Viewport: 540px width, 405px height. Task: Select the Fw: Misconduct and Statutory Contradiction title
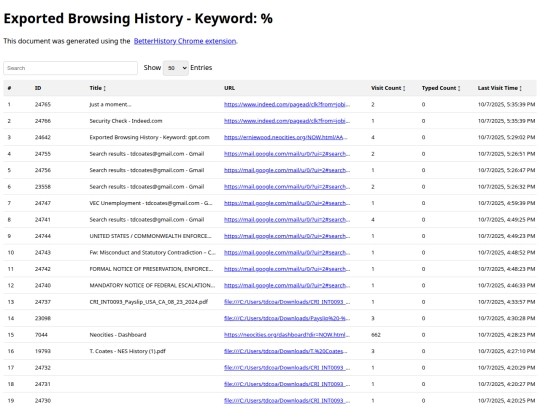tap(152, 252)
